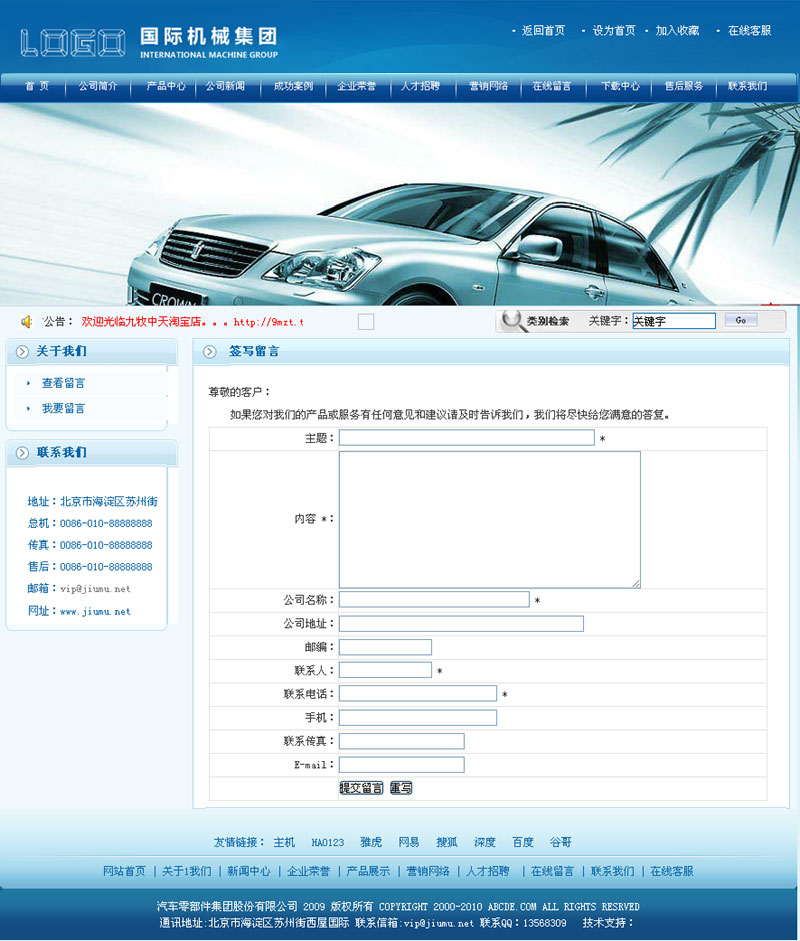Click the announcement speaker icon
The width and height of the screenshot is (800, 941).
pyautogui.click(x=26, y=322)
